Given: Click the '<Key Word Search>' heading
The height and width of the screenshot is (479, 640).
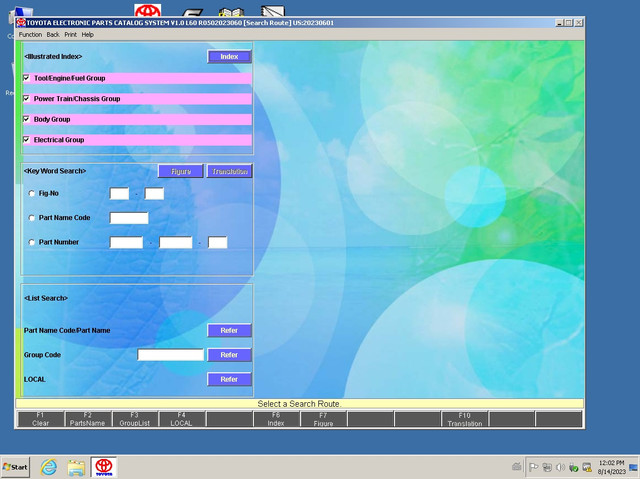Looking at the screenshot, I should (x=55, y=171).
